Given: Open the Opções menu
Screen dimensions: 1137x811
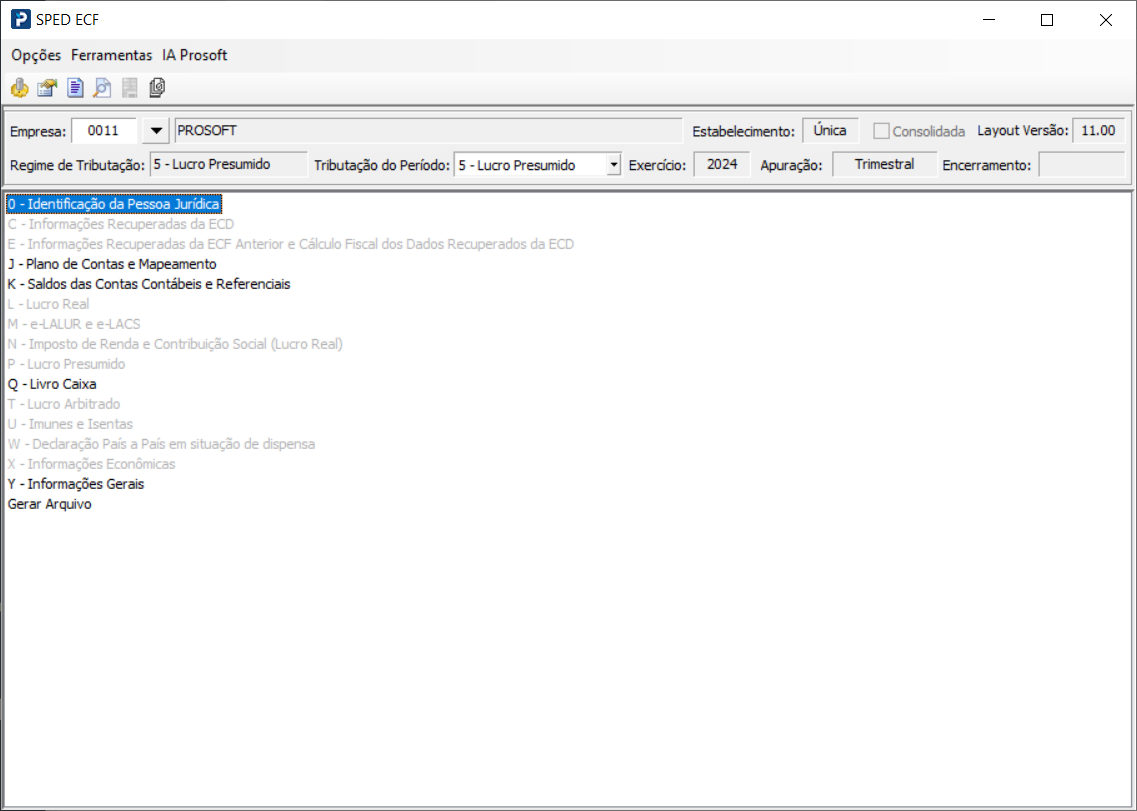Looking at the screenshot, I should coord(36,55).
